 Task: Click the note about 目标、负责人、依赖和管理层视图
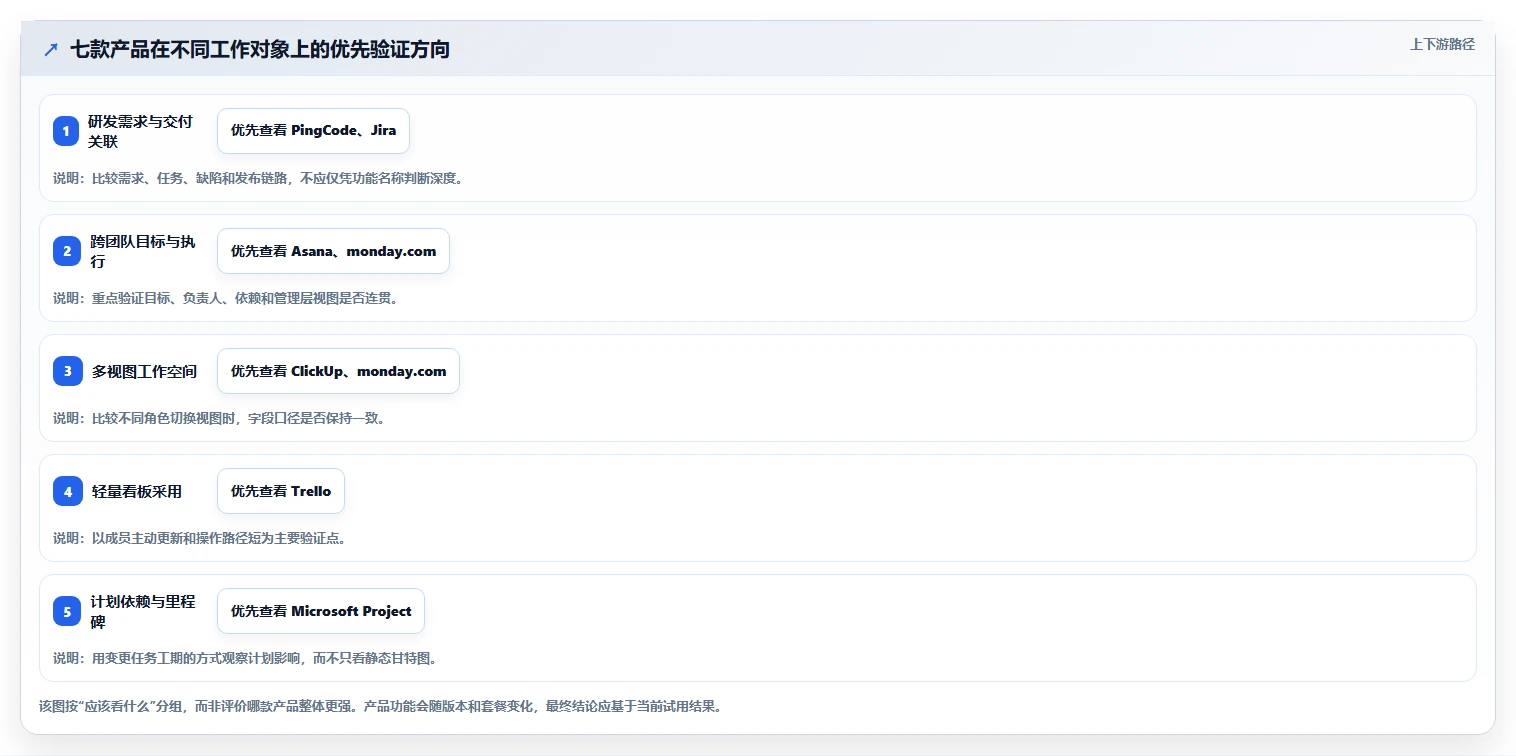[x=225, y=298]
